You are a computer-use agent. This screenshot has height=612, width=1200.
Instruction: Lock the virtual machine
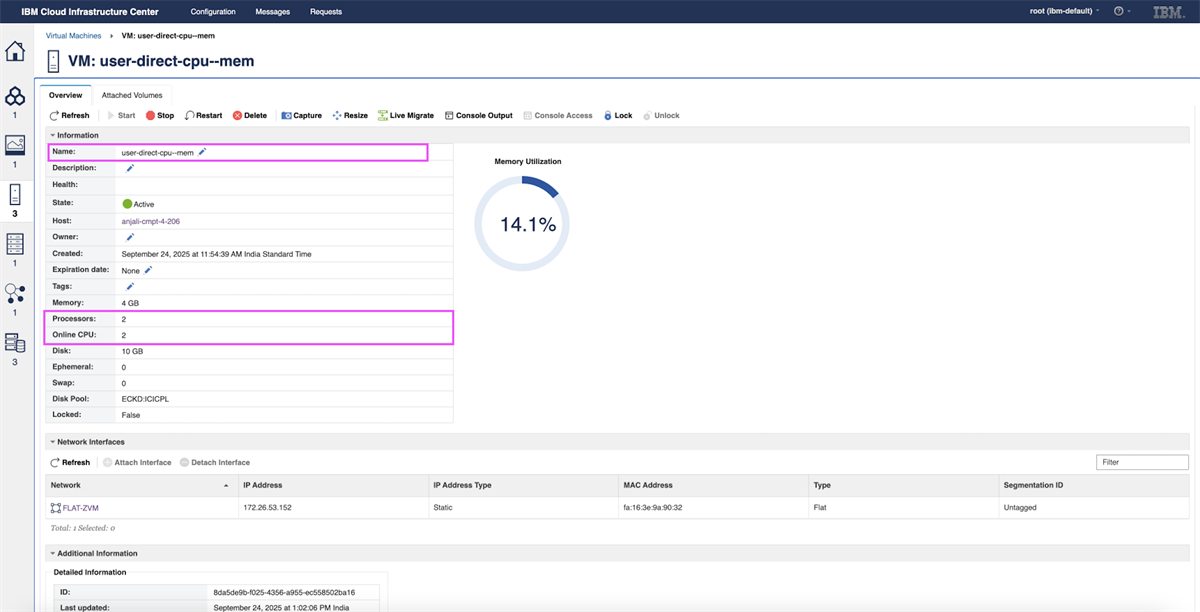(618, 116)
